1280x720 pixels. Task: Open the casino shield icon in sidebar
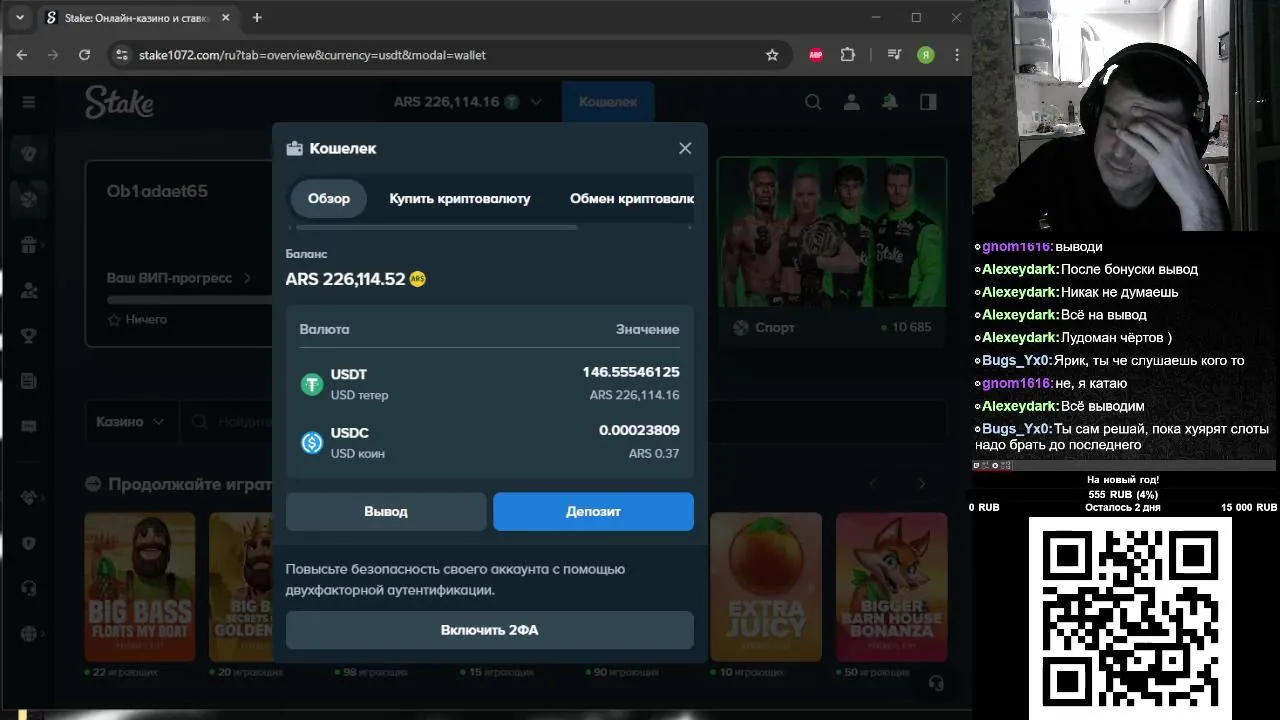[28, 154]
